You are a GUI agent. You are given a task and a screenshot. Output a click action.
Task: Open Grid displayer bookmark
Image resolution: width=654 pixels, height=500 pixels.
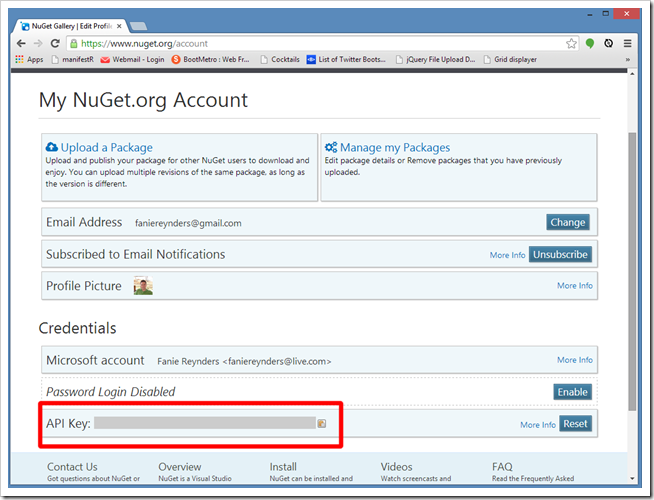pyautogui.click(x=510, y=59)
